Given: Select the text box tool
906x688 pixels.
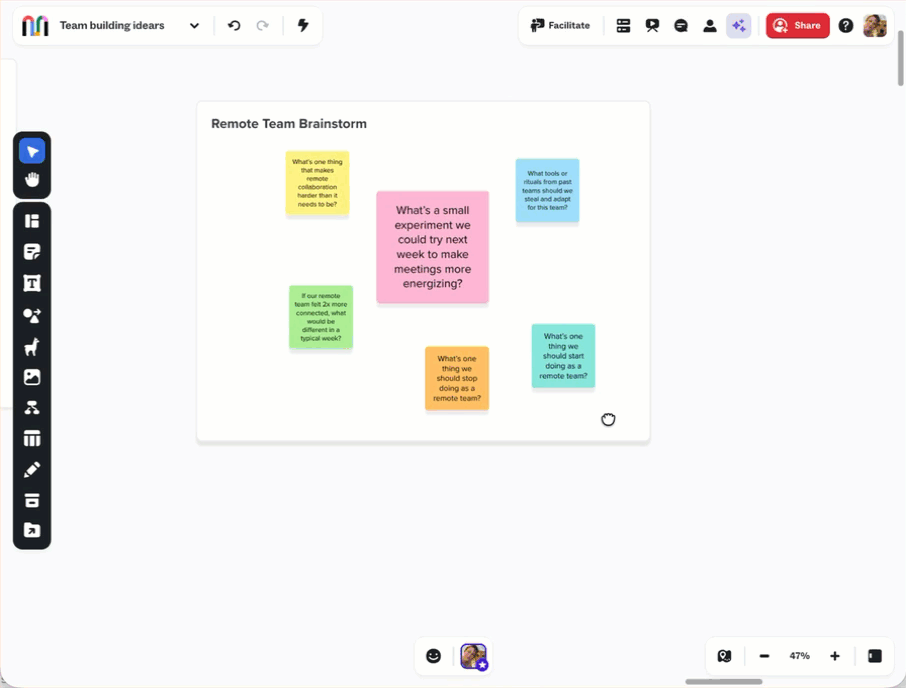Looking at the screenshot, I should 32,283.
